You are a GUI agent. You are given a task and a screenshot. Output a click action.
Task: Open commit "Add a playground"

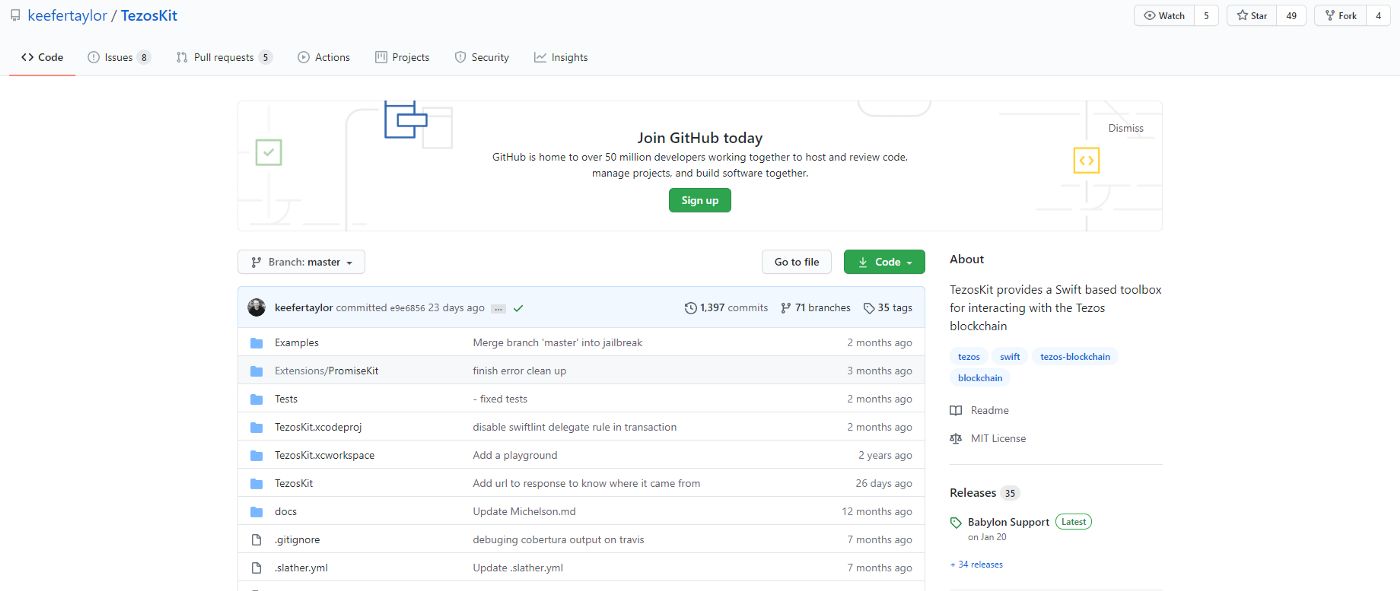515,455
